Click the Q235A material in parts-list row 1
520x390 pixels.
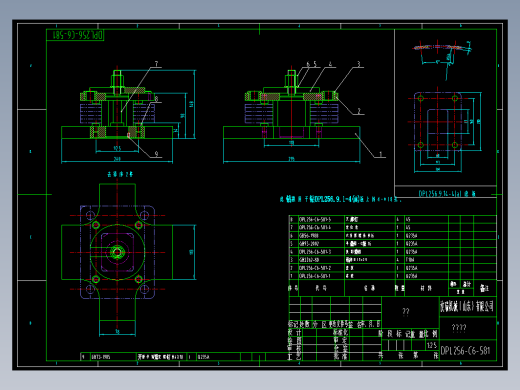tap(411, 276)
